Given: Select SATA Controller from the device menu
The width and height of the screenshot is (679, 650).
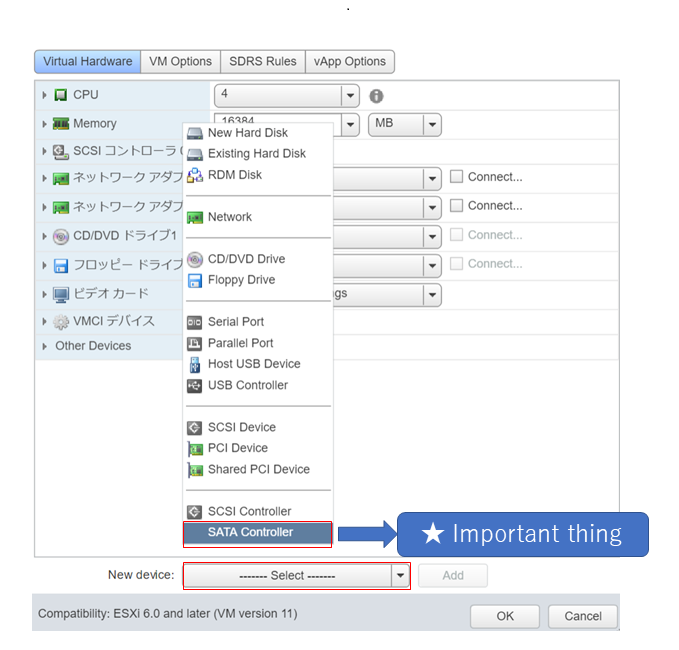Looking at the screenshot, I should [x=258, y=533].
